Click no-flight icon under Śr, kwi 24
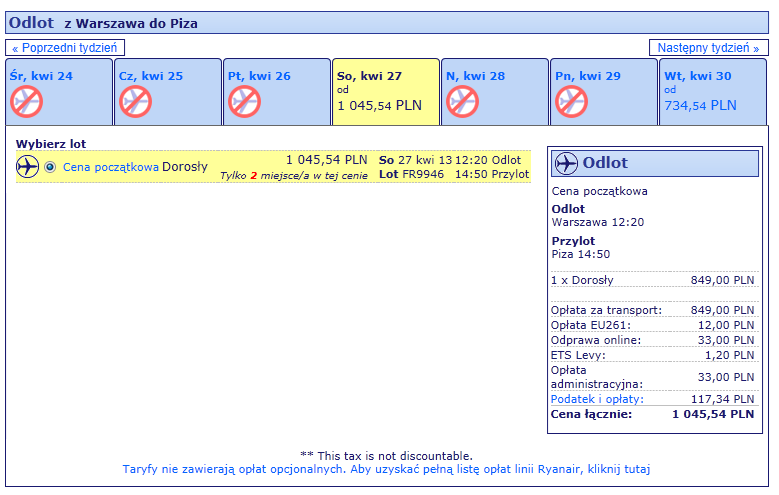The image size is (779, 495). click(x=26, y=101)
